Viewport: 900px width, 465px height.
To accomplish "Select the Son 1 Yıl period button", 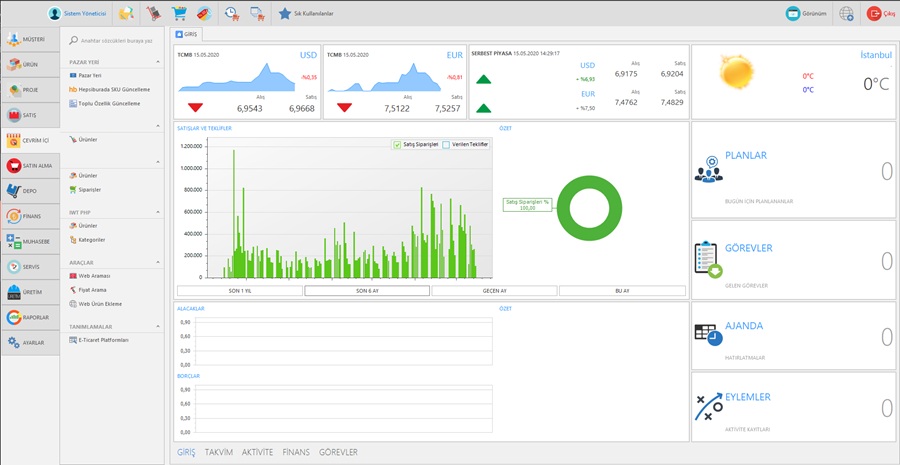I will click(239, 291).
